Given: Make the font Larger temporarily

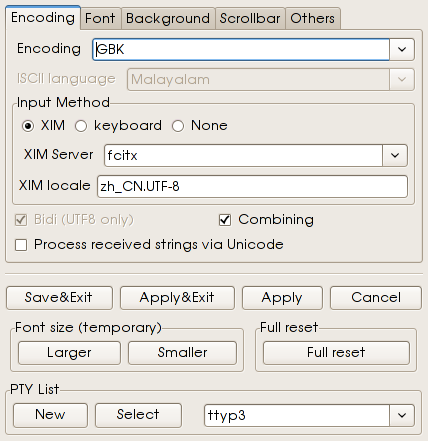Looking at the screenshot, I should click(x=69, y=353).
